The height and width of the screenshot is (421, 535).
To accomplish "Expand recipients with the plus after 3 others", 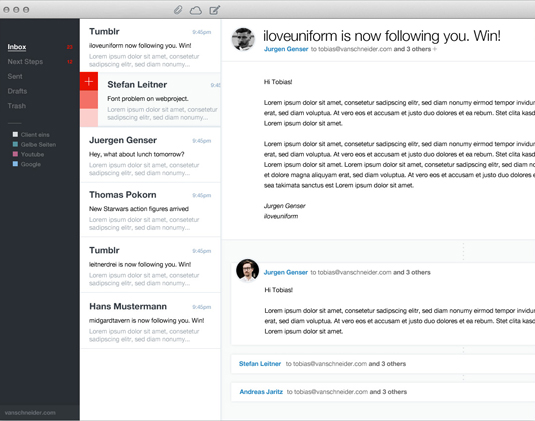I will tap(435, 49).
